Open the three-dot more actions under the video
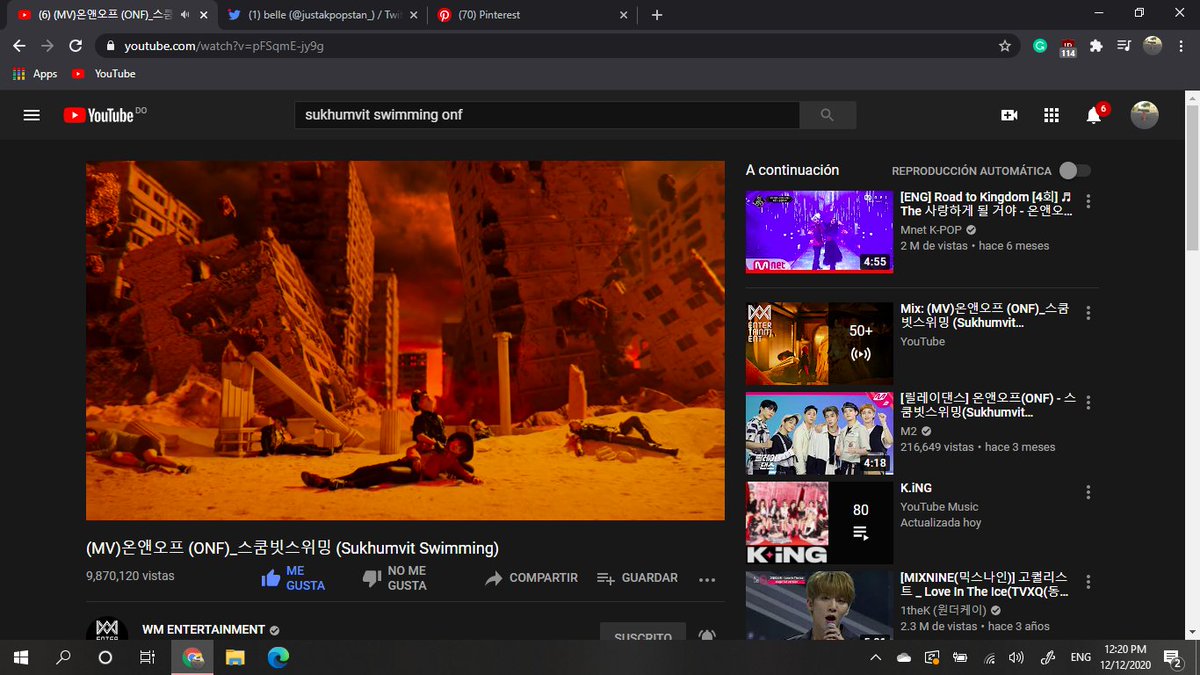The width and height of the screenshot is (1200, 675). point(707,579)
